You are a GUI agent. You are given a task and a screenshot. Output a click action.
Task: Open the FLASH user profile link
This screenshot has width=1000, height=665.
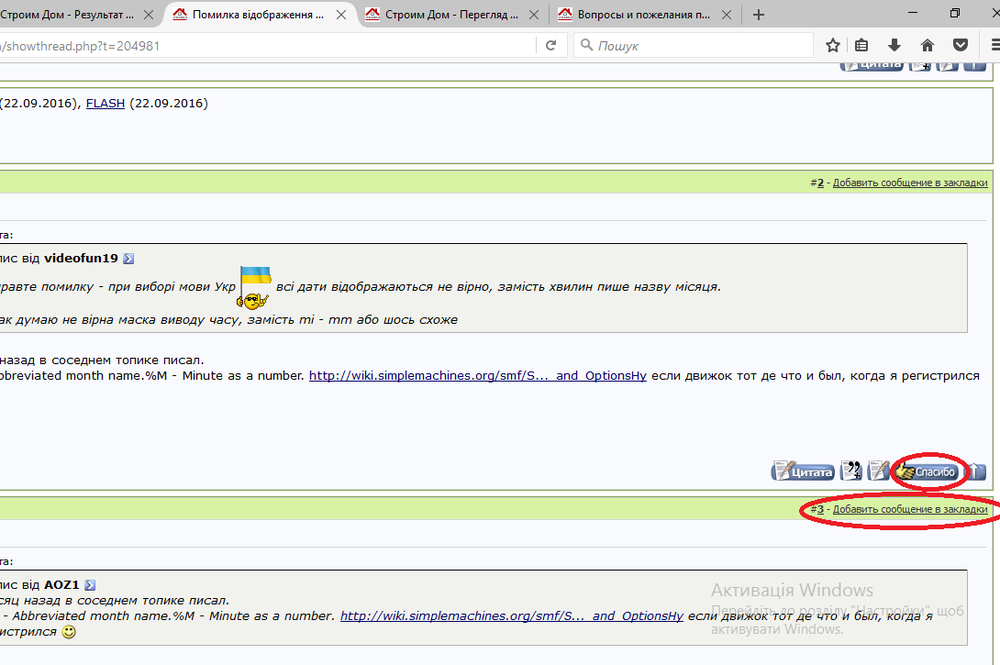[105, 103]
